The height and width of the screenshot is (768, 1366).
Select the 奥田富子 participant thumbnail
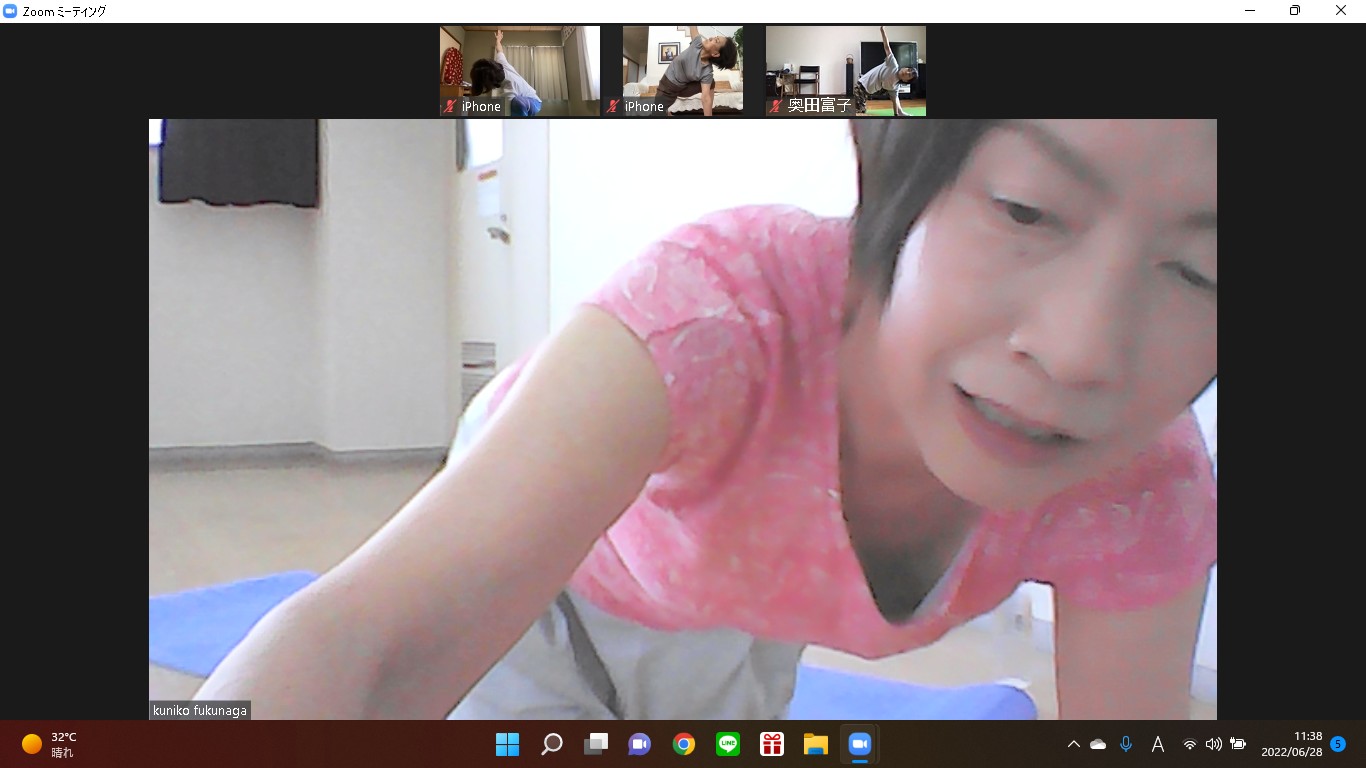click(x=846, y=71)
